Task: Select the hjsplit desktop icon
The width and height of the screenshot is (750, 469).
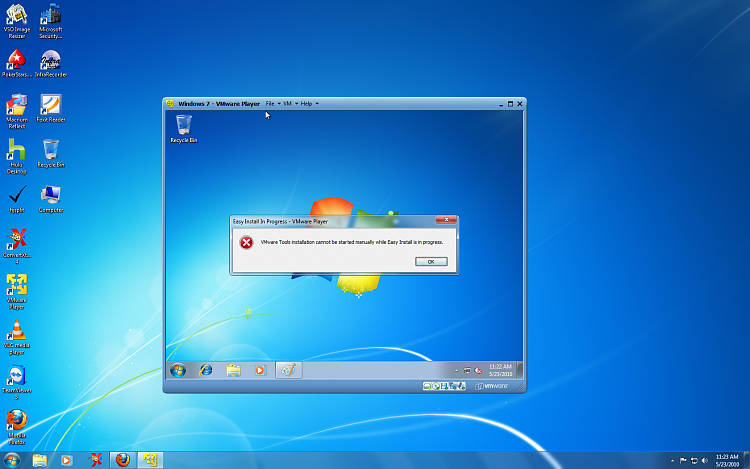Action: point(17,199)
